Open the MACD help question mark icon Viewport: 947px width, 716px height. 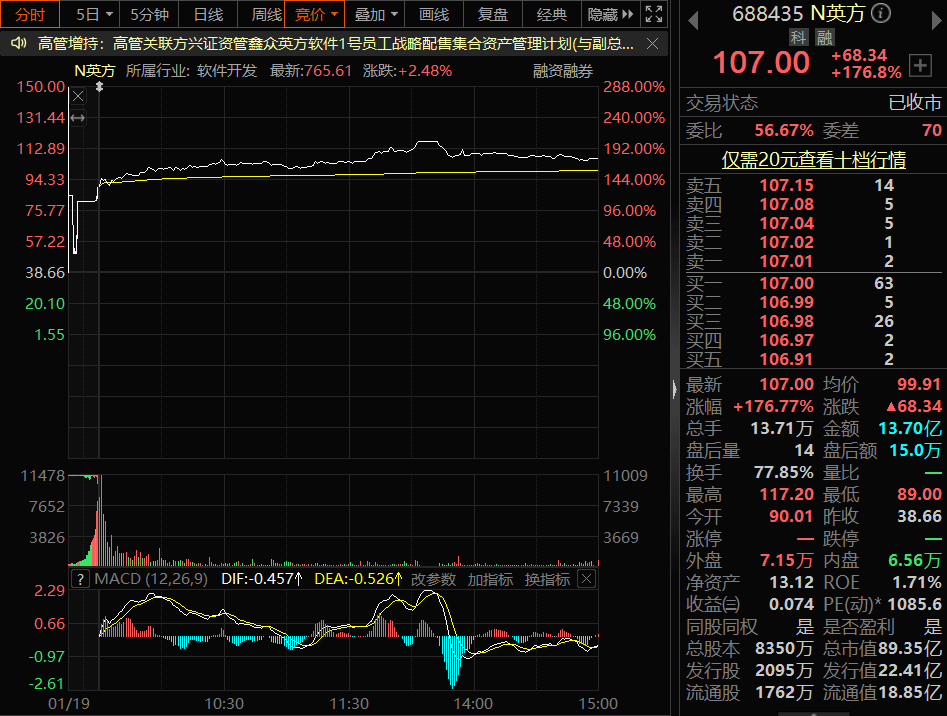tap(79, 579)
